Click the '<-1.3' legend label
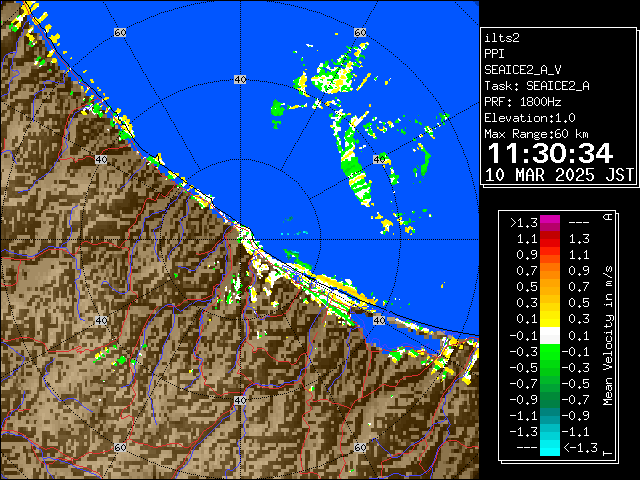The width and height of the screenshot is (640, 480). 581,447
